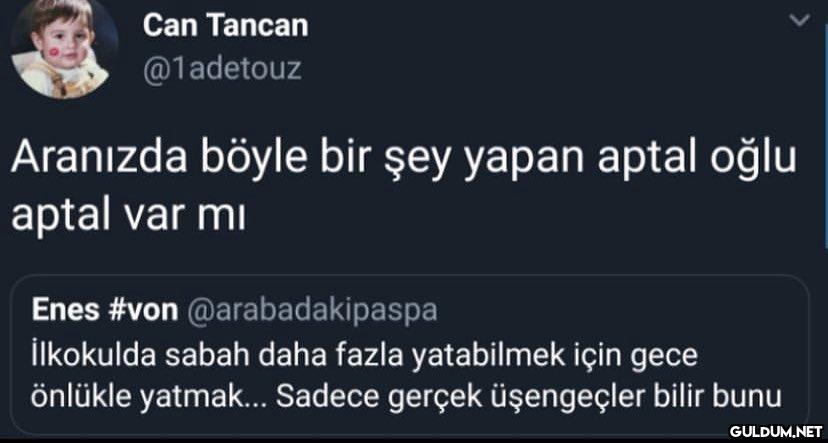Image resolution: width=828 pixels, height=443 pixels.
Task: Expand the tweet options chevron
Action: pos(797,22)
